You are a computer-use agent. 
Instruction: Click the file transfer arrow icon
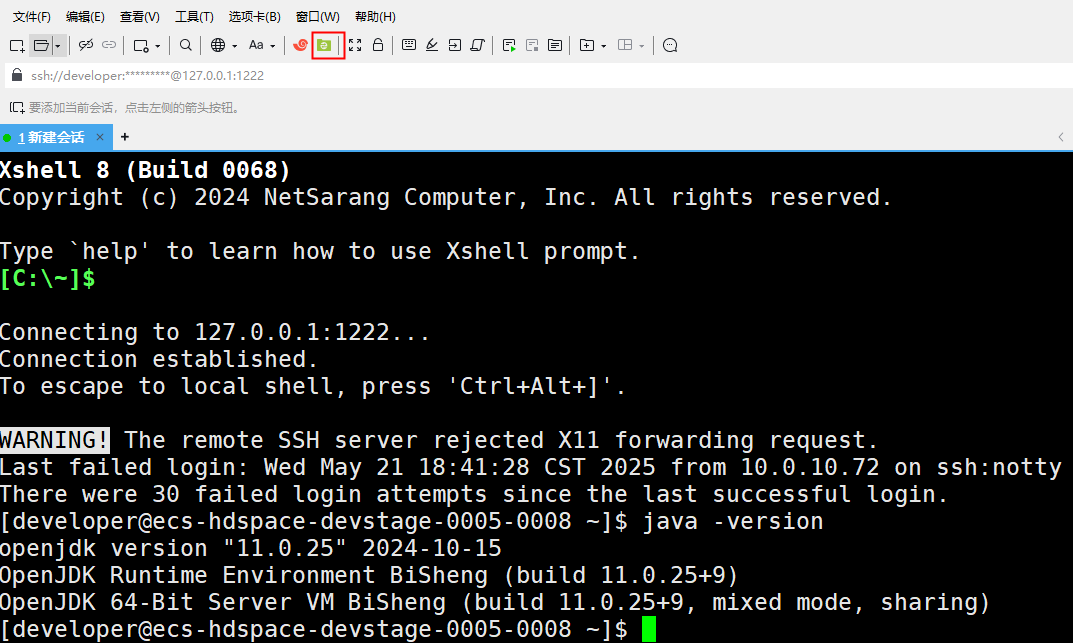click(454, 45)
